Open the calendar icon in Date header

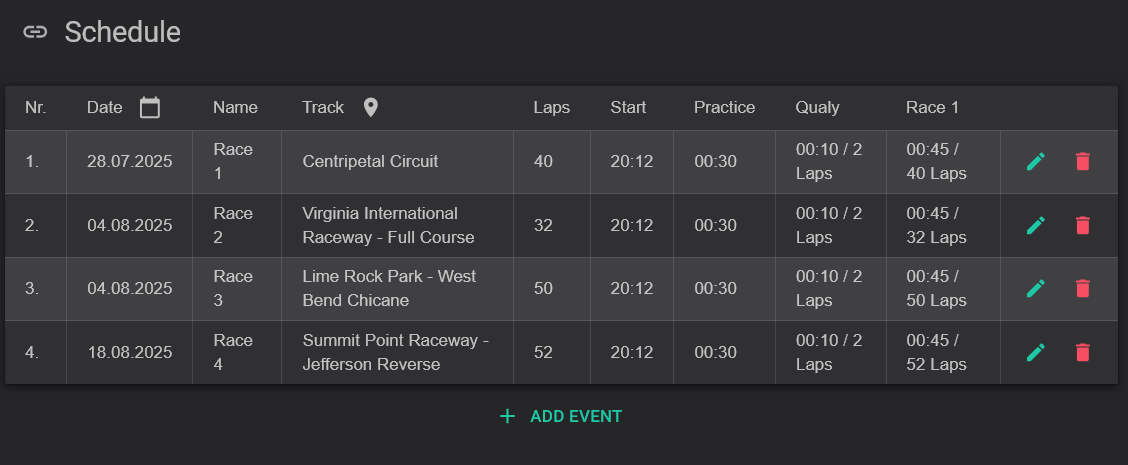pyautogui.click(x=150, y=107)
